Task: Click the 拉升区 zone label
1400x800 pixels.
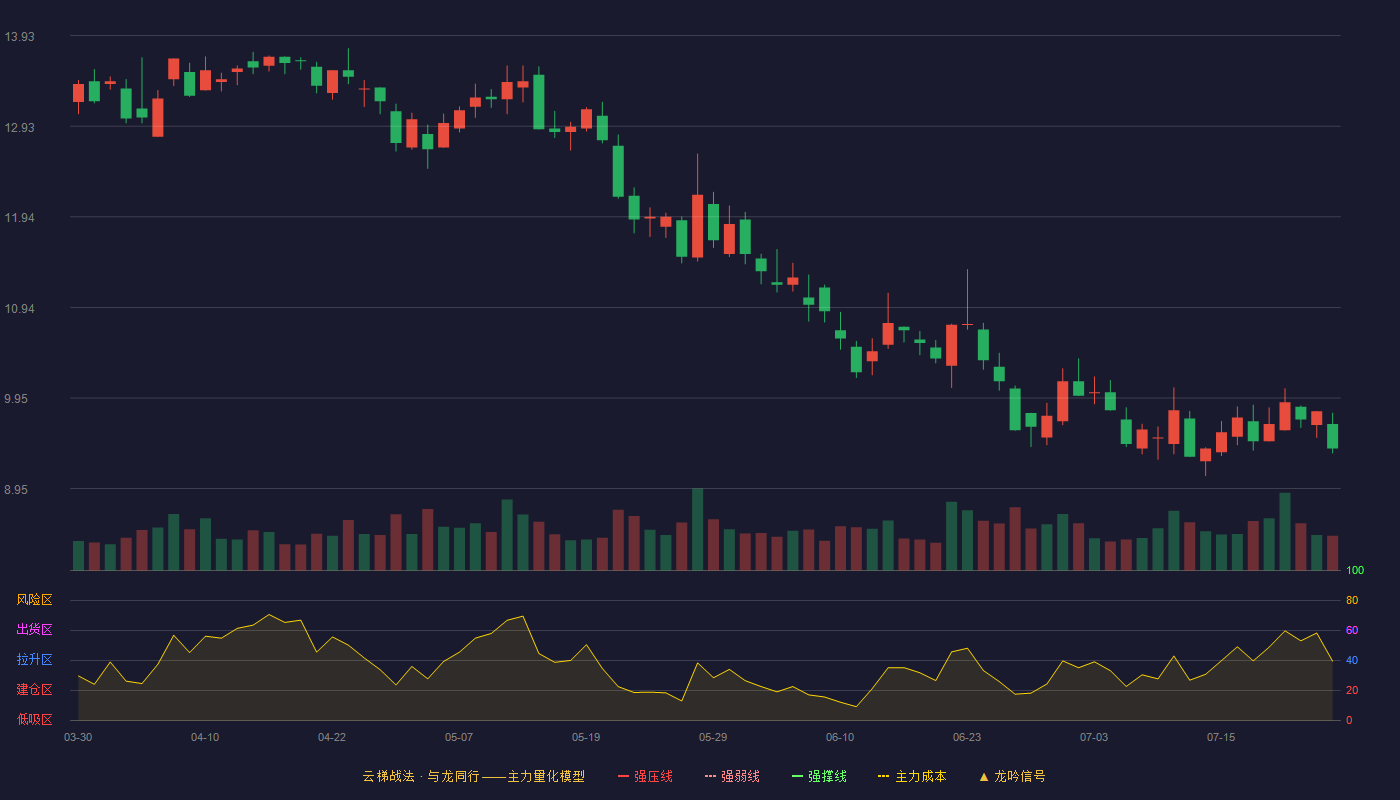Action: (x=34, y=660)
